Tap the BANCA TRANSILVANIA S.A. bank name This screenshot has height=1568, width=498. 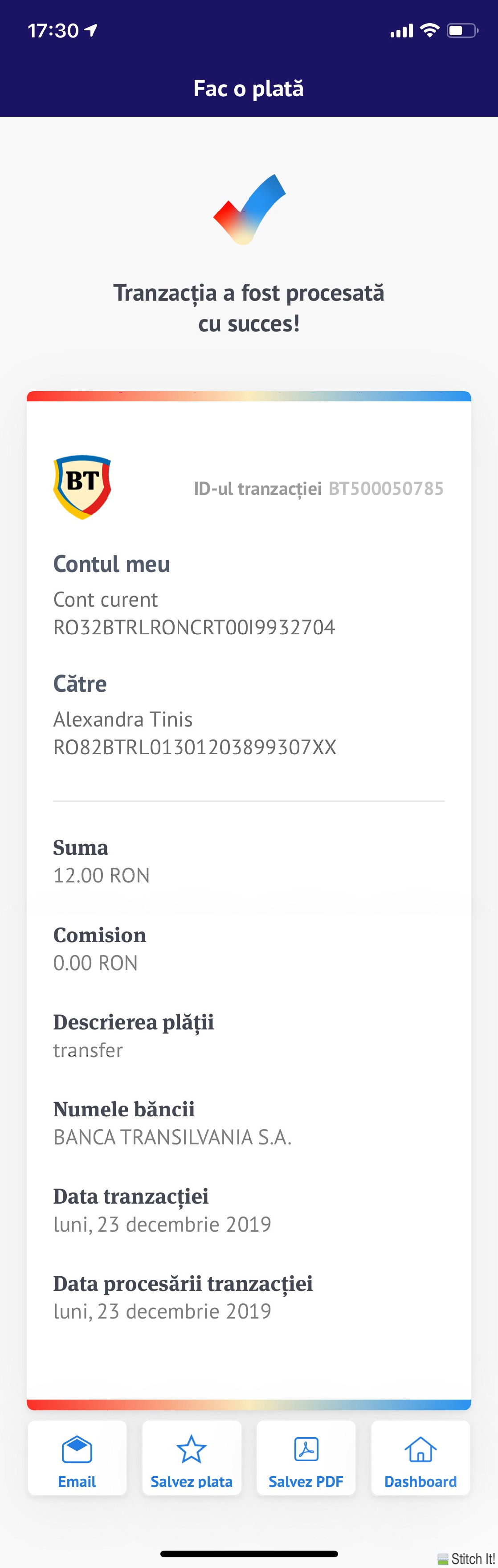[172, 1137]
